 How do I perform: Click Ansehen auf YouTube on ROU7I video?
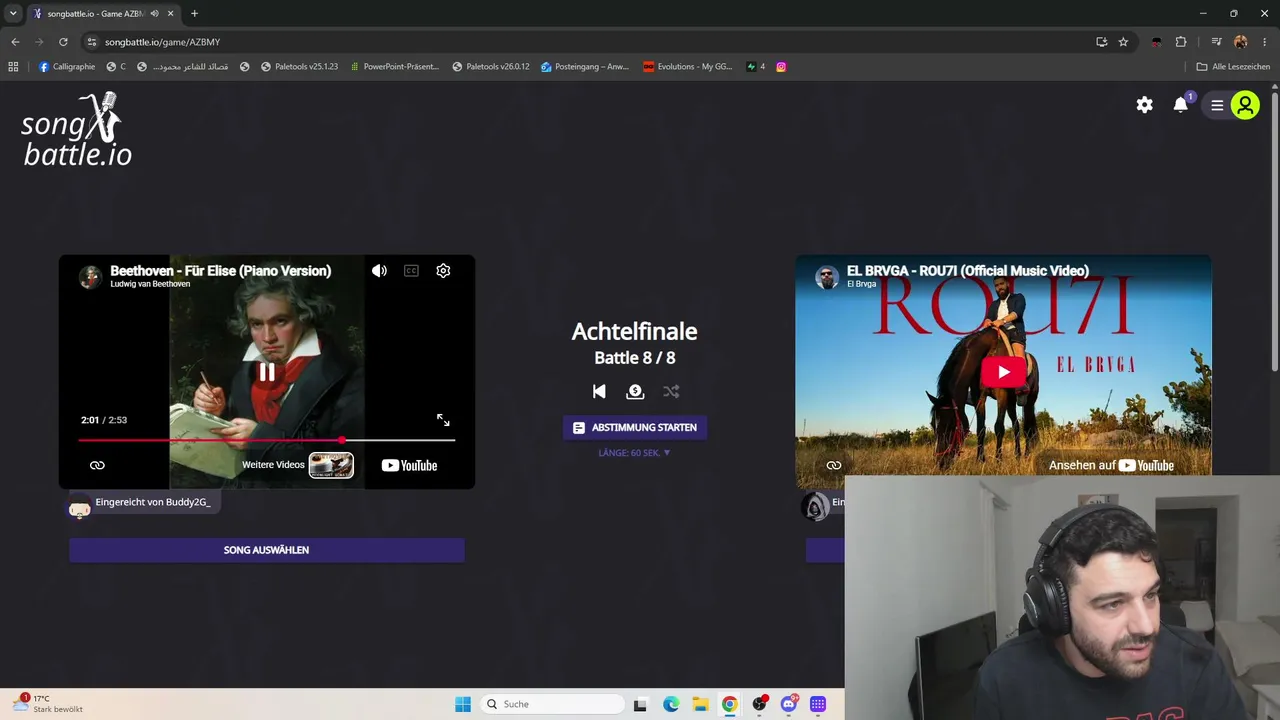[x=1111, y=465]
